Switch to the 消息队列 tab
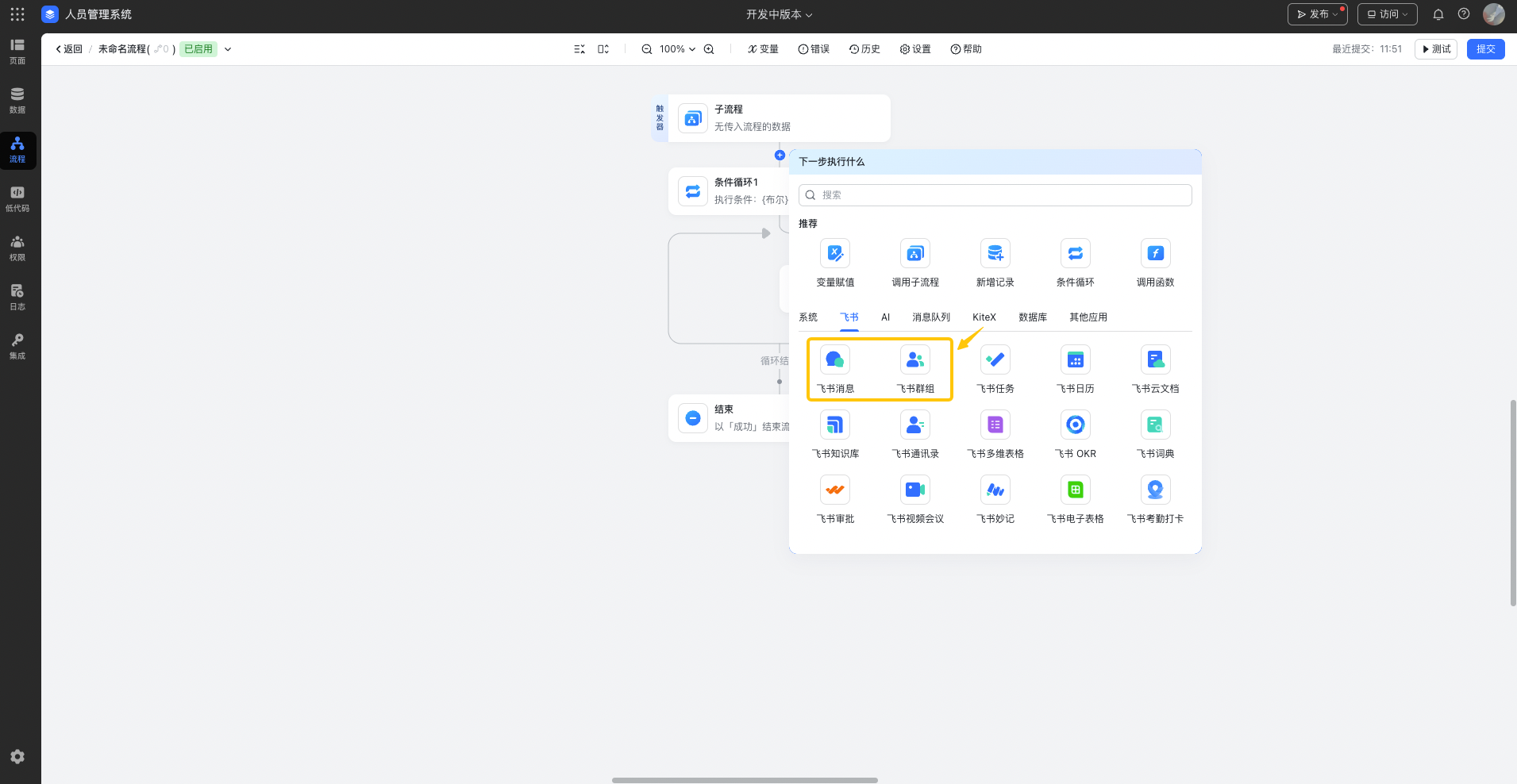The height and width of the screenshot is (784, 1517). (x=931, y=317)
